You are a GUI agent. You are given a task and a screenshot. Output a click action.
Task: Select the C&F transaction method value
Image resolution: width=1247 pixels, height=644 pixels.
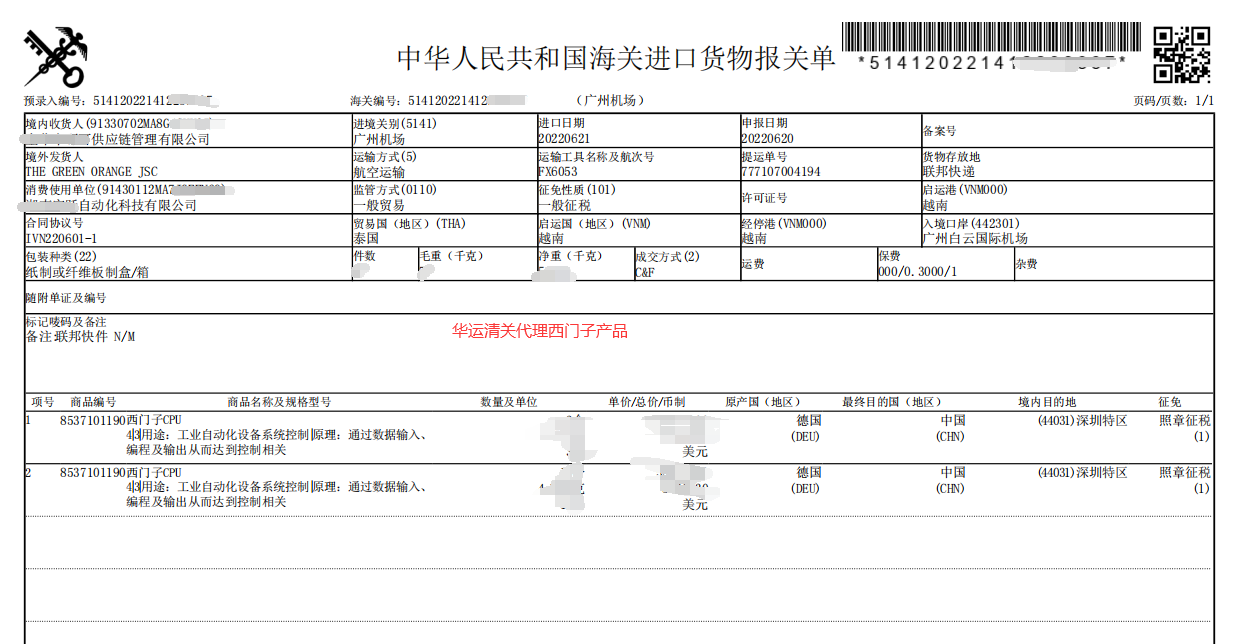pos(645,272)
